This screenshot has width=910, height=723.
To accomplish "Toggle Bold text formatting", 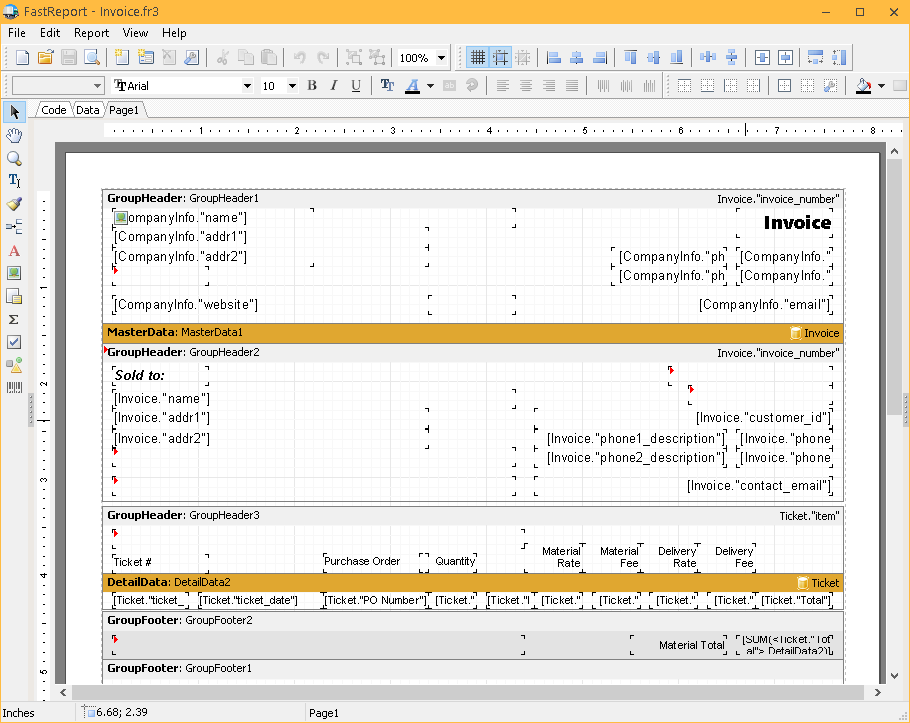I will [312, 86].
